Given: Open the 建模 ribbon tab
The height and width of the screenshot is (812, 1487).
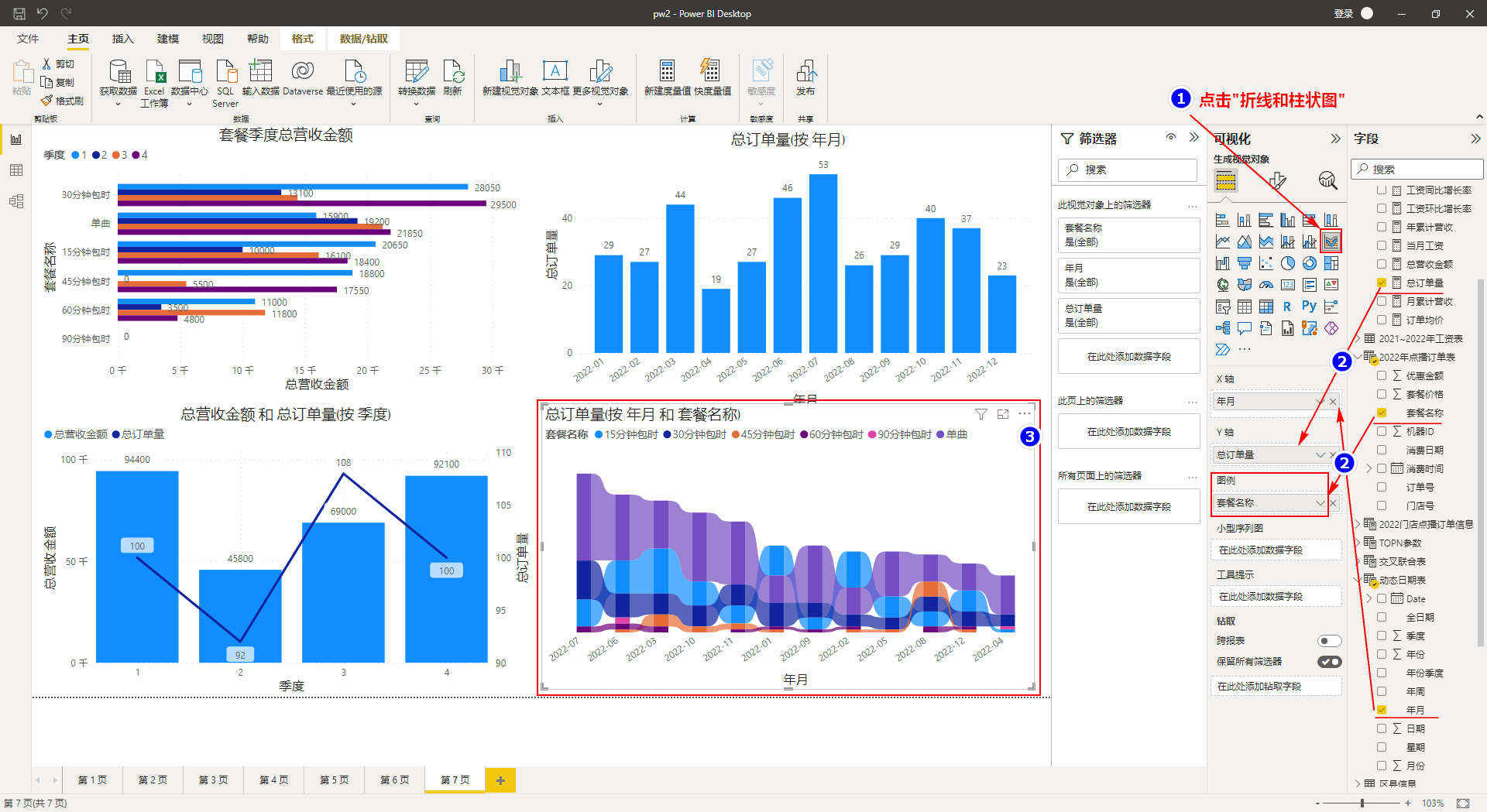Looking at the screenshot, I should coord(167,39).
